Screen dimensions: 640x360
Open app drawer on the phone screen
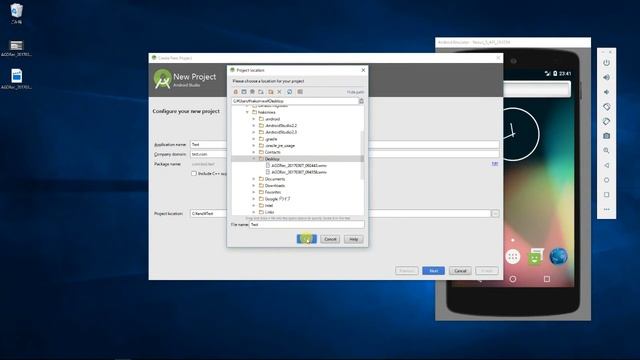click(x=513, y=256)
